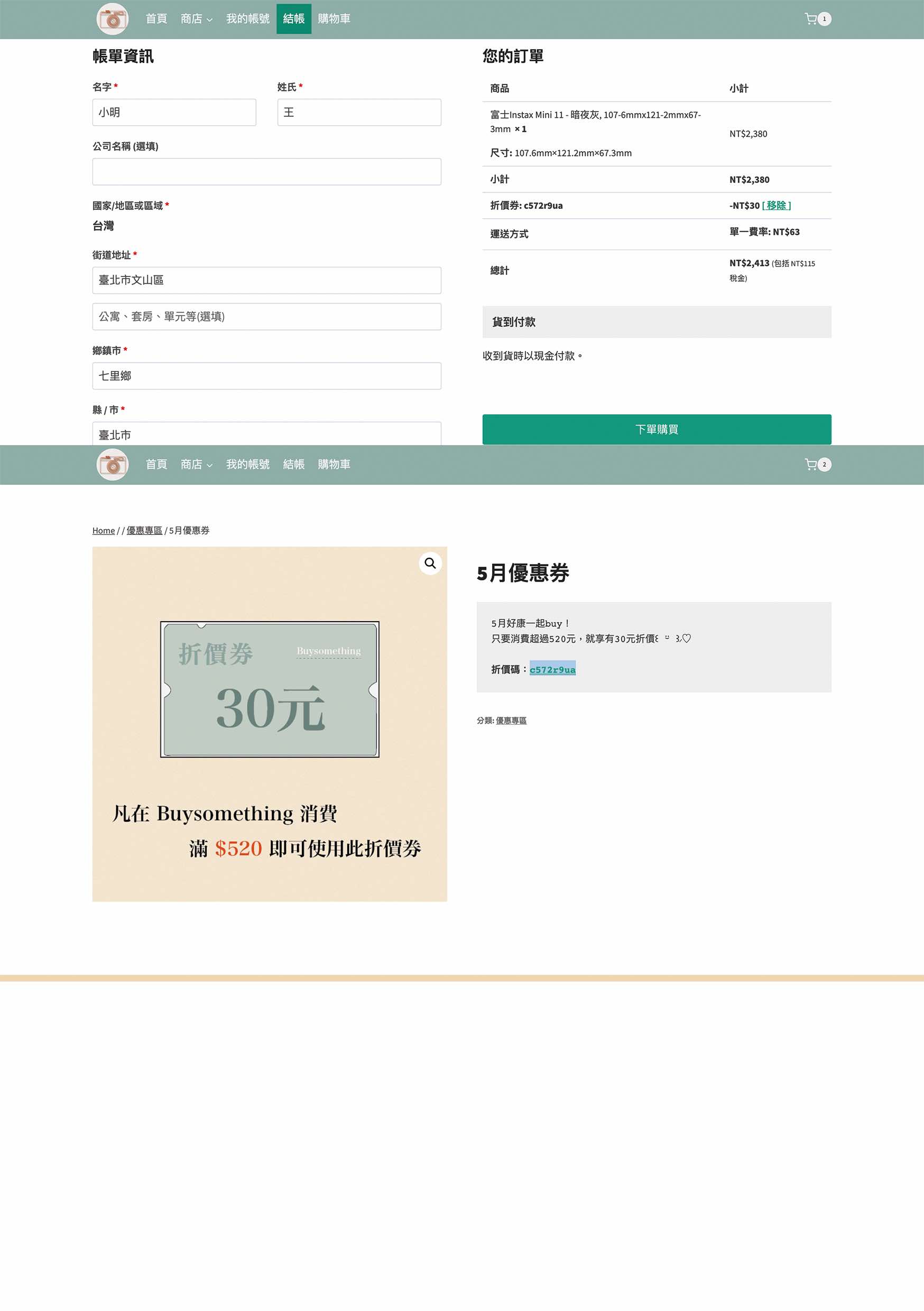Viewport: 924px width, 1311px height.
Task: Click the magnifier zoom icon on coupon image
Action: [x=430, y=564]
